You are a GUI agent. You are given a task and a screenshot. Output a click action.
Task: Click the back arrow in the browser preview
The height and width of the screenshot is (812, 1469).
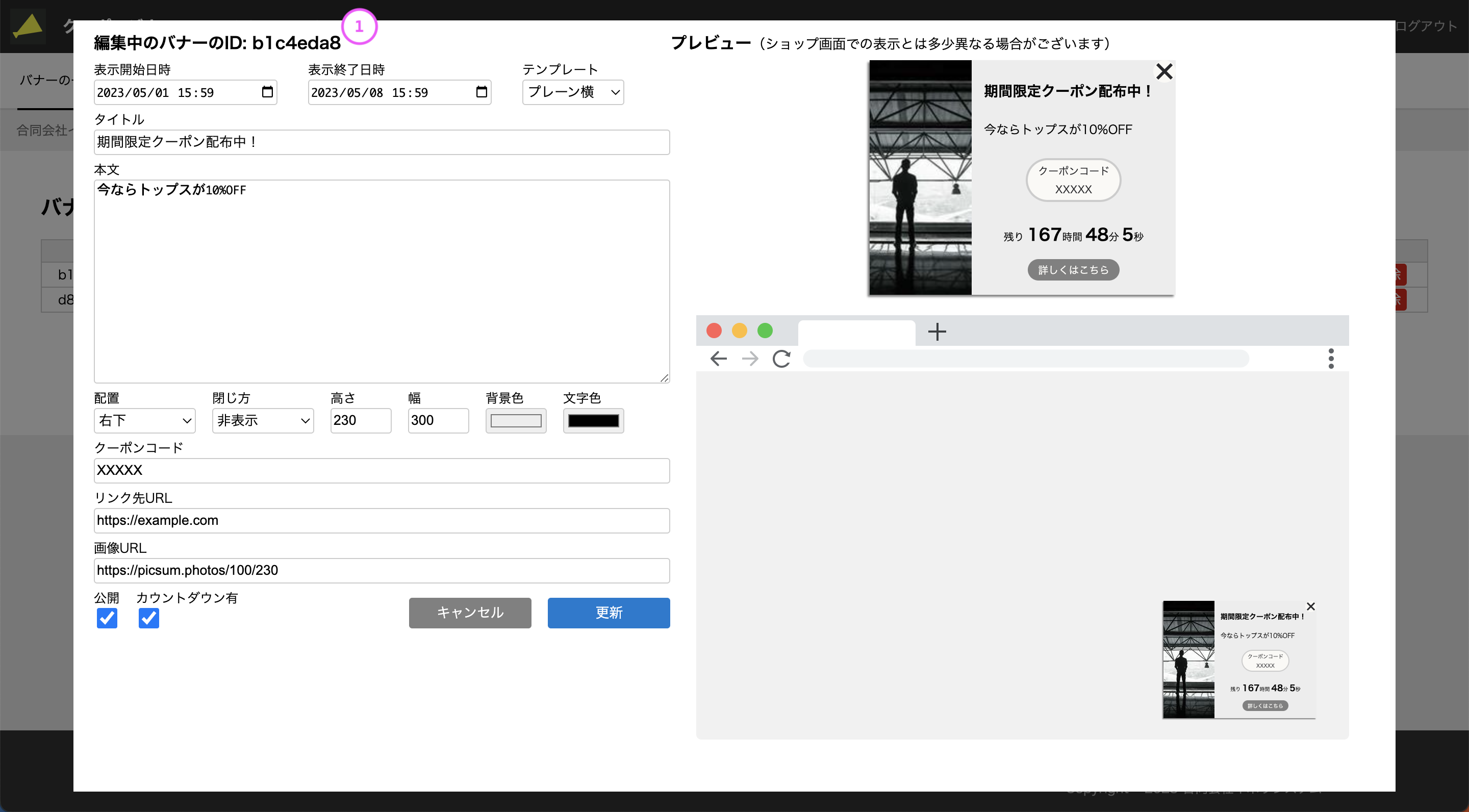click(x=718, y=358)
